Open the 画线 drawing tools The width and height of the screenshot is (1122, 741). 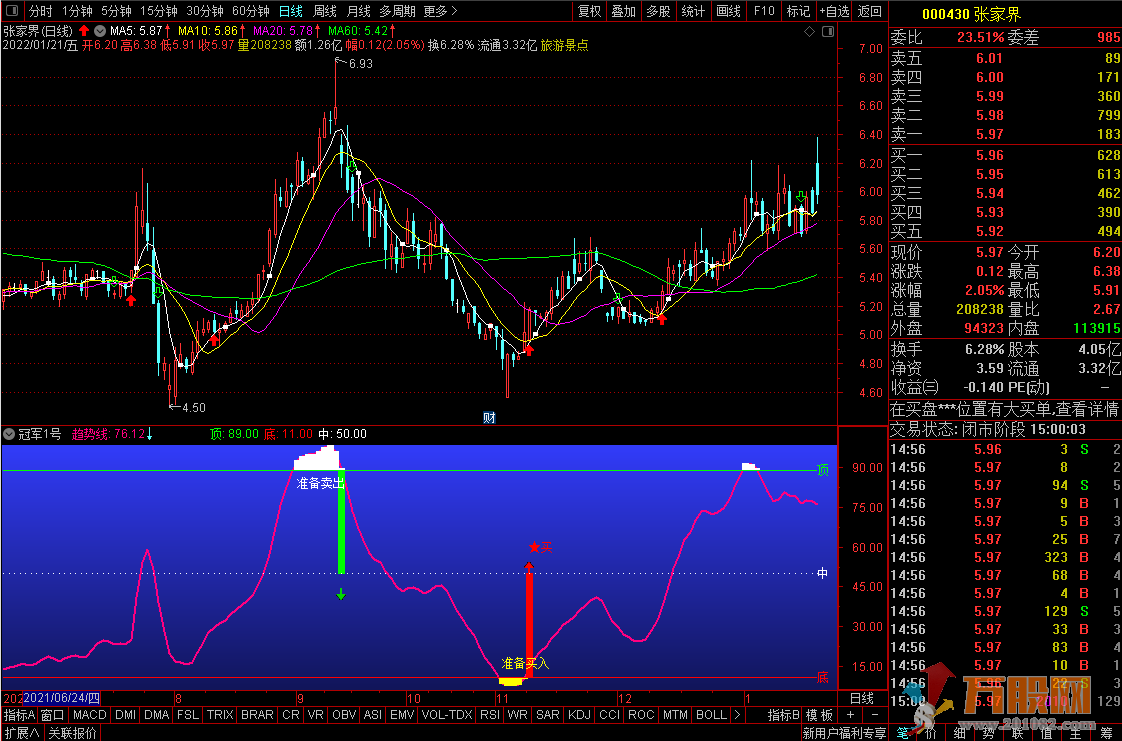728,11
